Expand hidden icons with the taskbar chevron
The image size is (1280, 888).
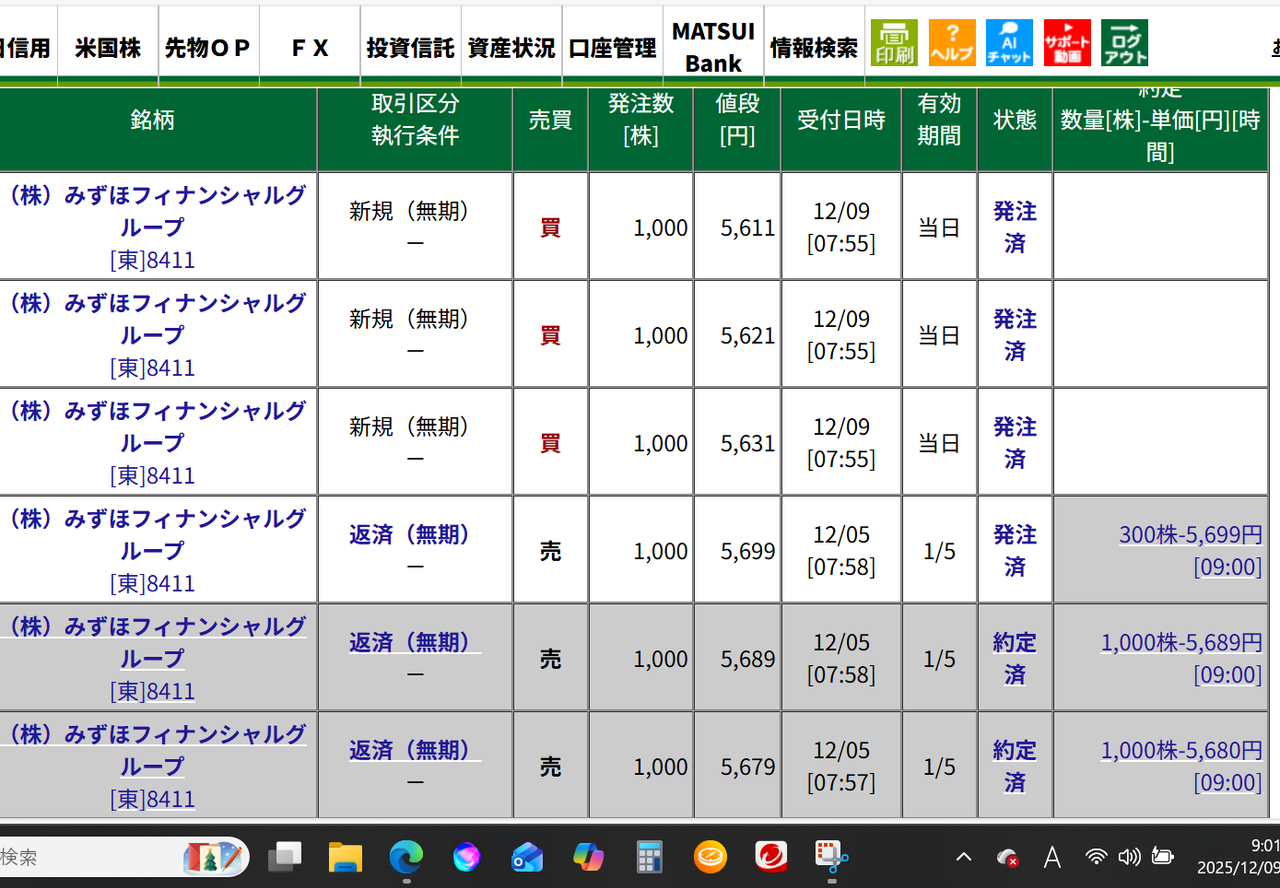pyautogui.click(x=963, y=857)
